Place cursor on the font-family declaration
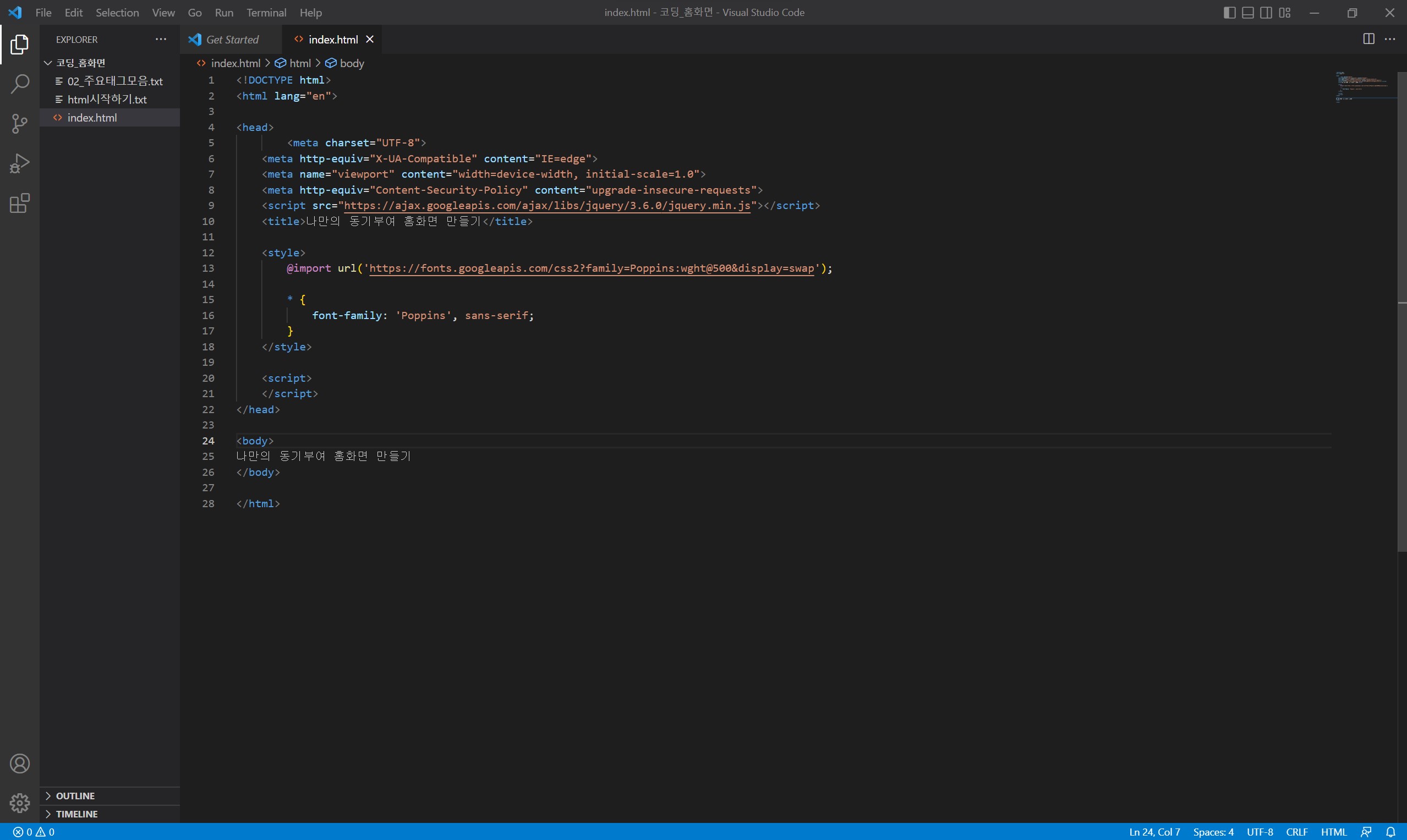1407x840 pixels. tap(423, 315)
